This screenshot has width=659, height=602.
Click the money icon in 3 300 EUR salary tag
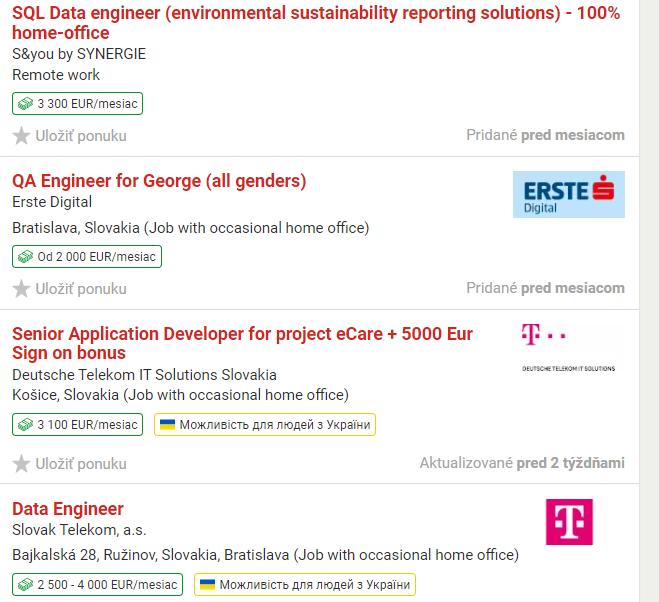[25, 103]
